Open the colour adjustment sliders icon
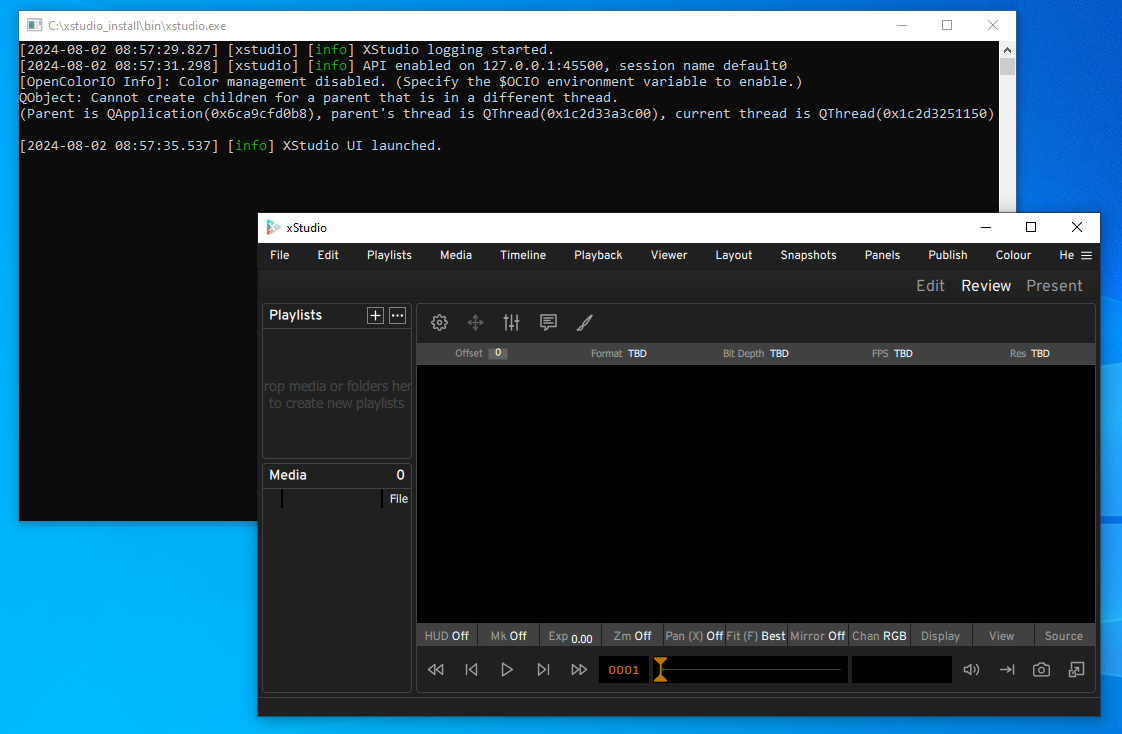This screenshot has height=734, width=1122. click(511, 322)
